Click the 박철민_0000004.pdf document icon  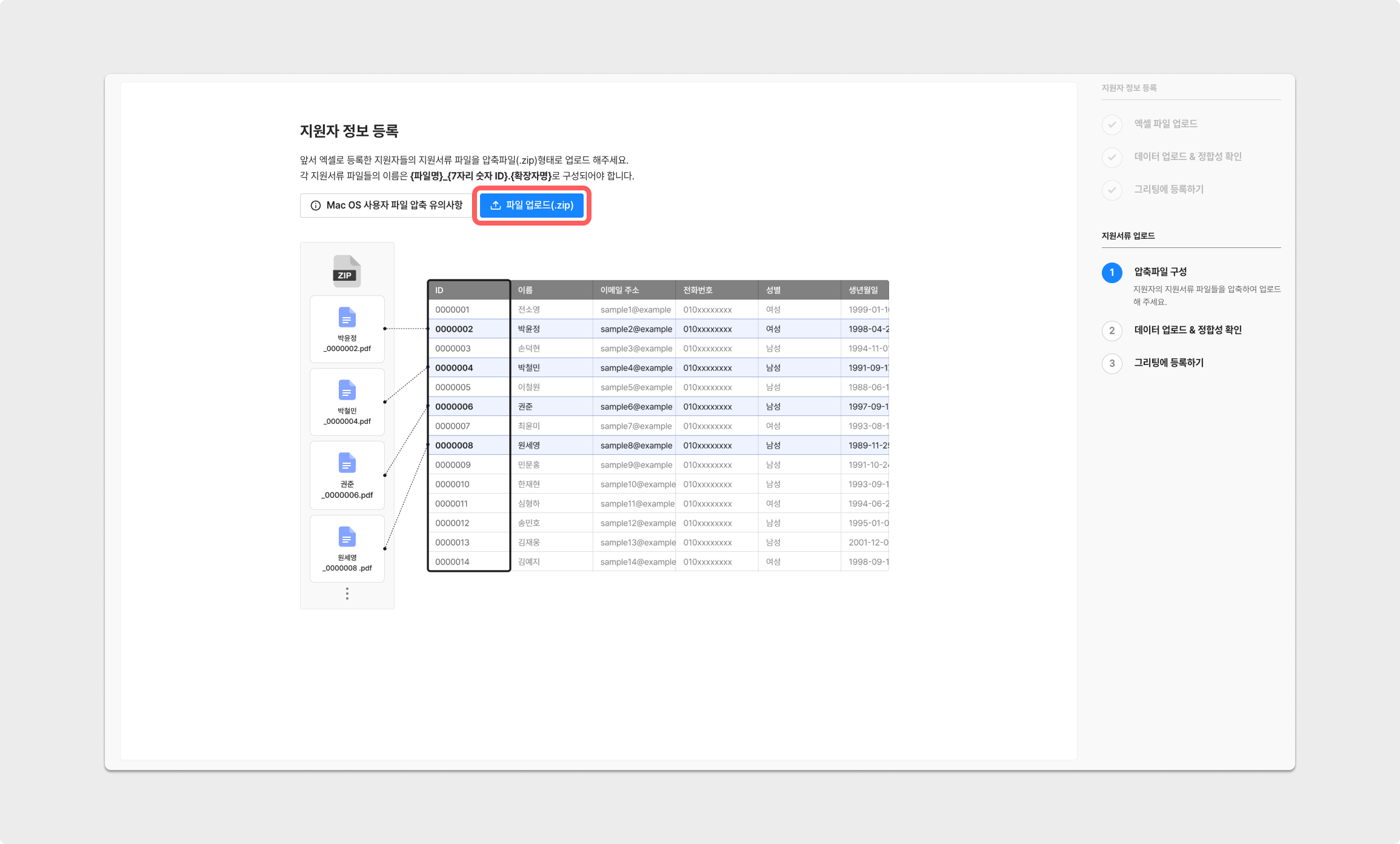pyautogui.click(x=347, y=390)
